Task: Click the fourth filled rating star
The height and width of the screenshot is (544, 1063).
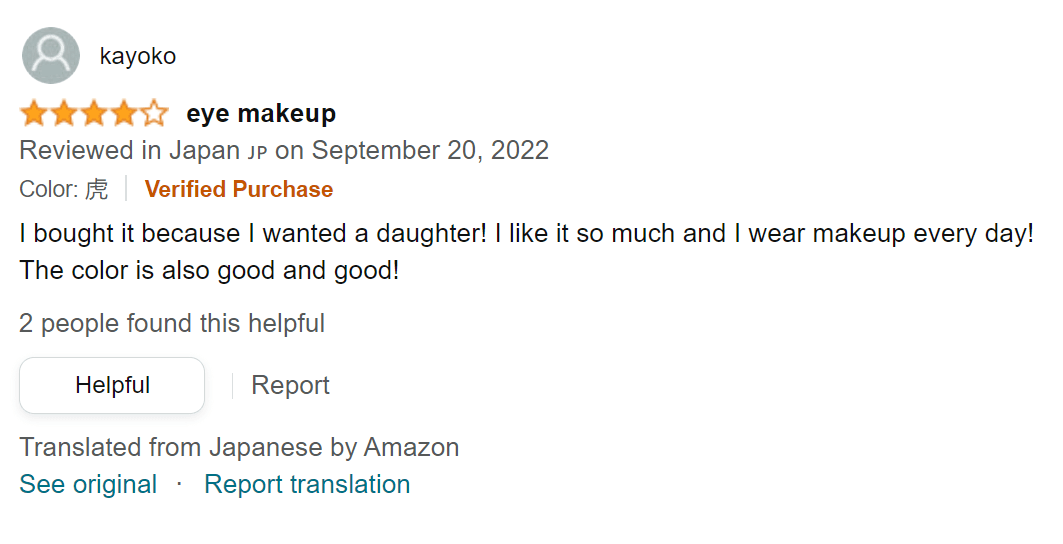Action: (124, 114)
